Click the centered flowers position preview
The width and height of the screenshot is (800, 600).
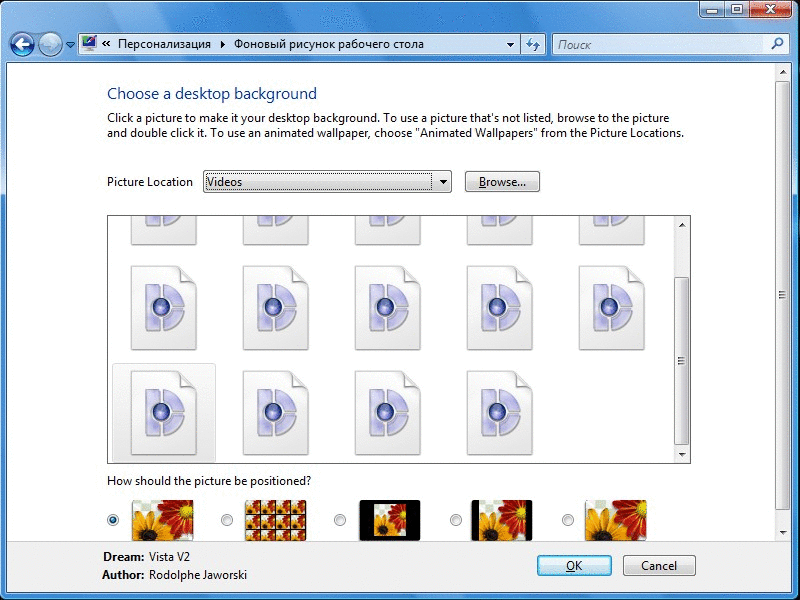pos(390,520)
